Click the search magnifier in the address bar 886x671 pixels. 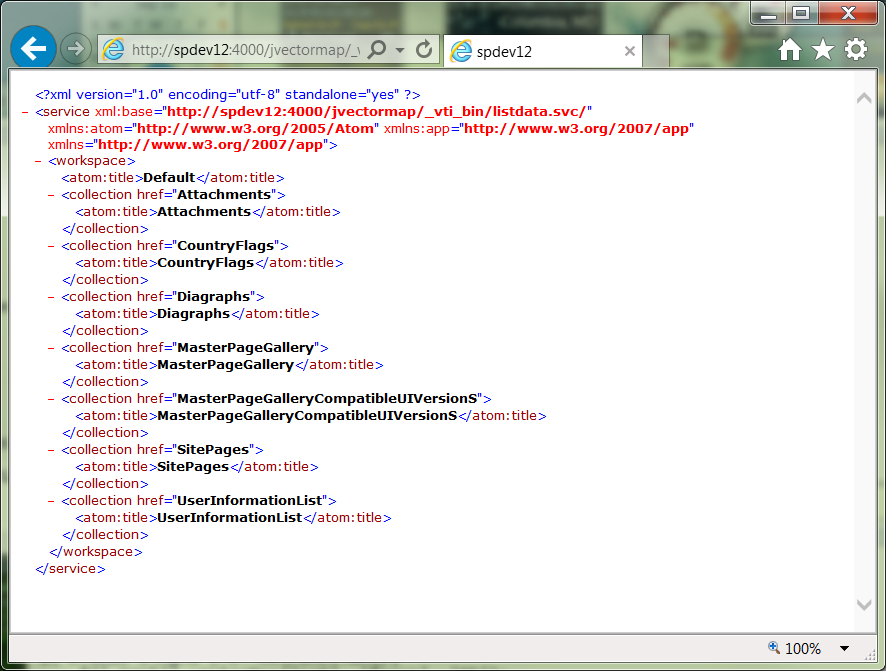click(378, 48)
